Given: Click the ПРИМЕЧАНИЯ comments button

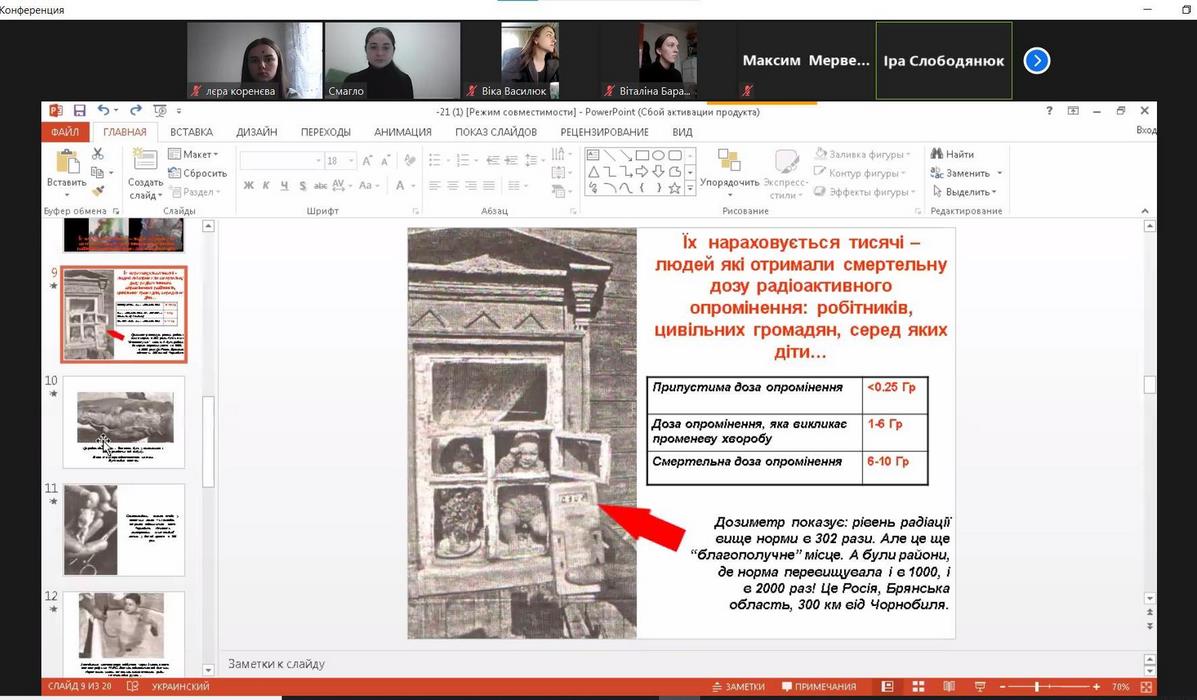Looking at the screenshot, I should [819, 687].
